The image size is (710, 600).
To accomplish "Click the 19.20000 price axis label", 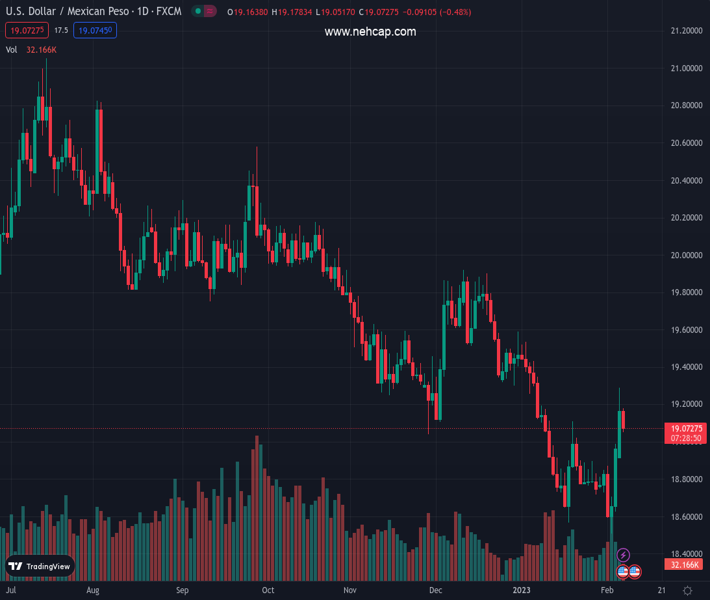I will pos(686,404).
